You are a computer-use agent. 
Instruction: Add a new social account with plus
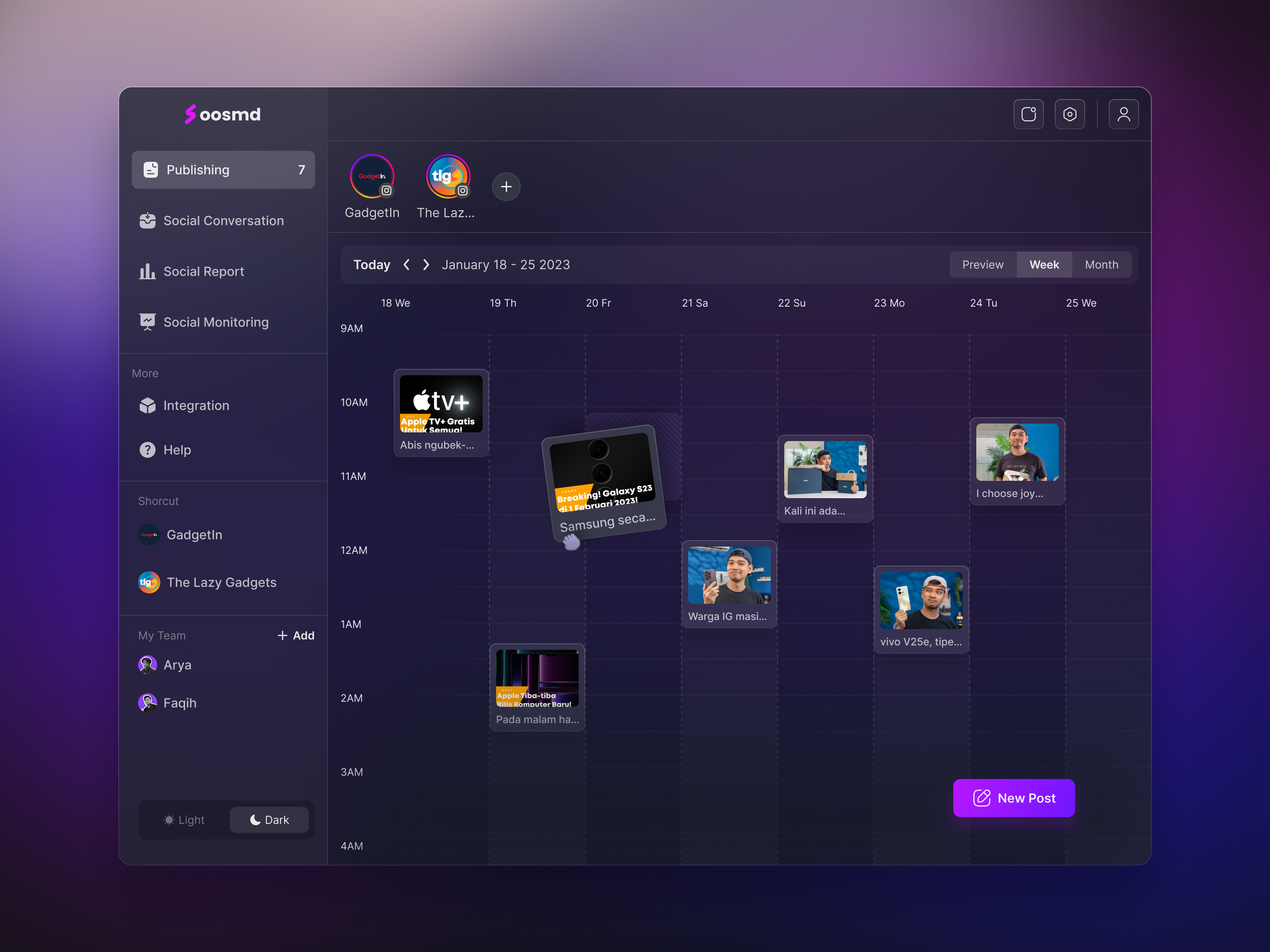click(506, 186)
